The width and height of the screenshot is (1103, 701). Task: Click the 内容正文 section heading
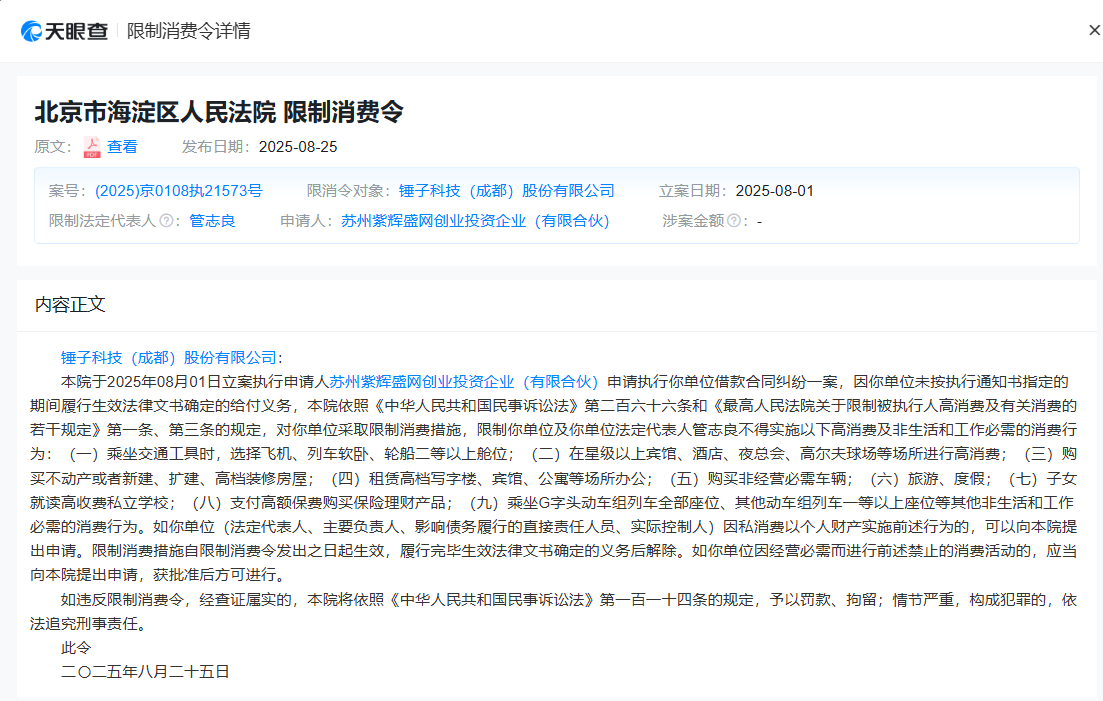point(70,304)
